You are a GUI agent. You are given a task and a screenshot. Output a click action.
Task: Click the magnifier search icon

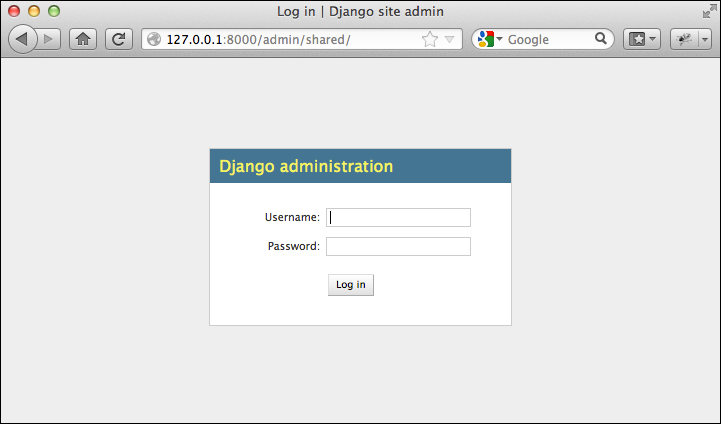(x=601, y=39)
